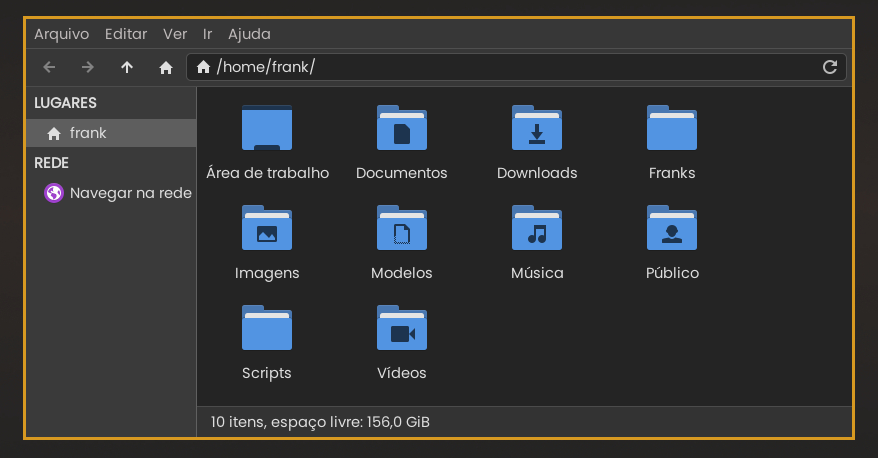This screenshot has height=458, width=878.
Task: Open the Área de trabalho folder
Action: point(267,128)
